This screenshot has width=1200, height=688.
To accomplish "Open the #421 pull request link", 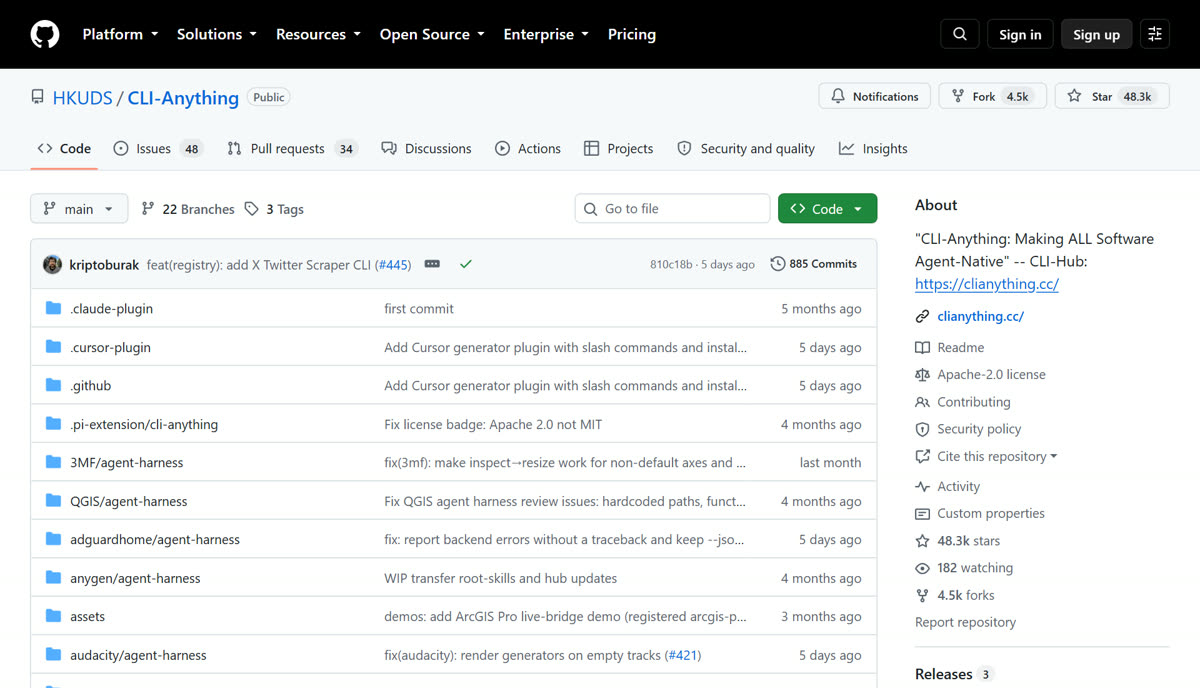I will tap(683, 655).
